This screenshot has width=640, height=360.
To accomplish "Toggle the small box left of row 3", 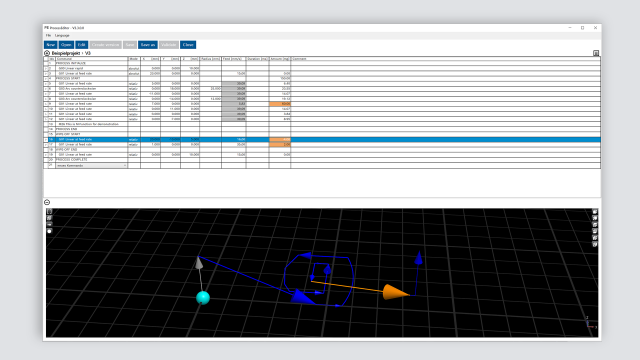I will coord(46,73).
